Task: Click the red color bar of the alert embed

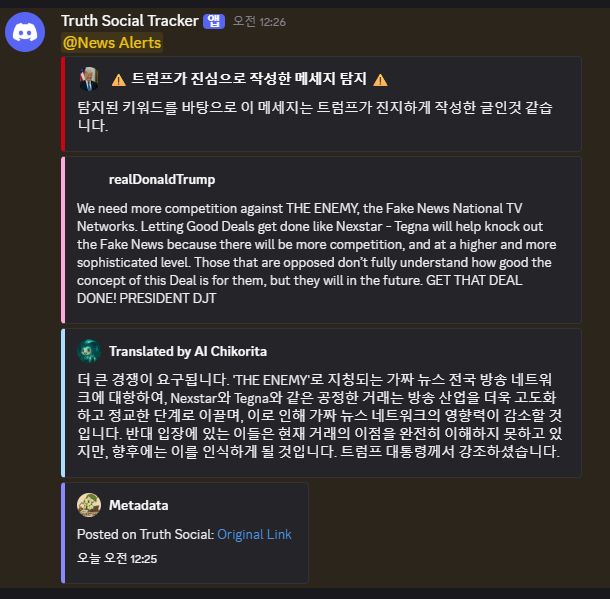Action: (63, 103)
